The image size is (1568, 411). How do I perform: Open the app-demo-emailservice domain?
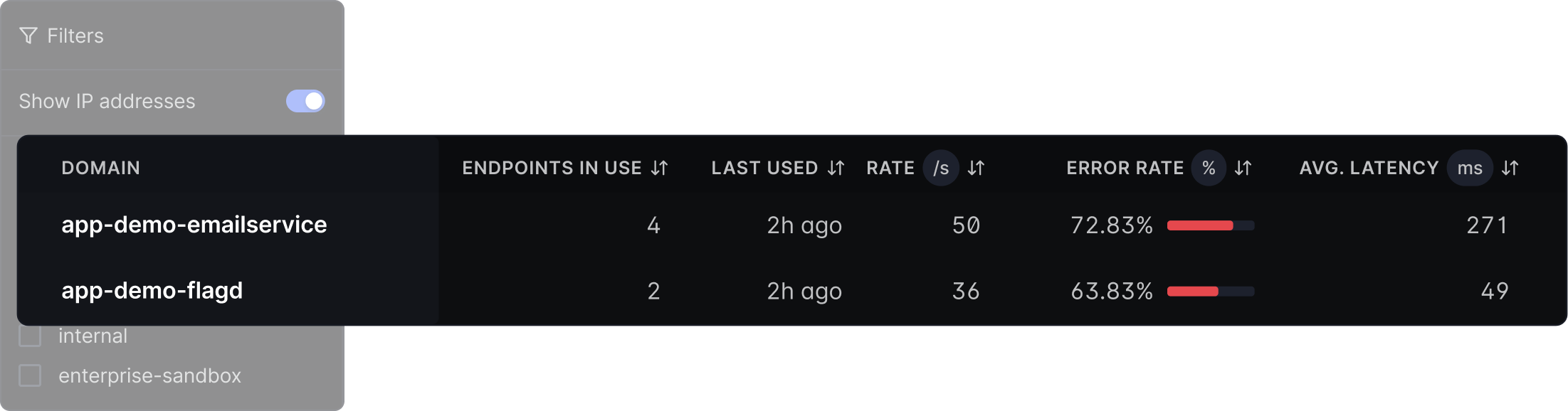tap(194, 225)
